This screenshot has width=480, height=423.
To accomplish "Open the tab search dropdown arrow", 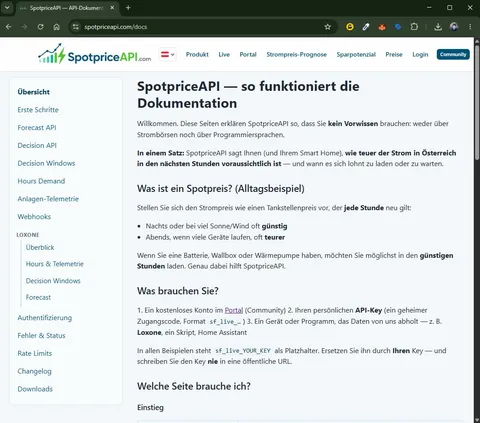I will (x=7, y=8).
